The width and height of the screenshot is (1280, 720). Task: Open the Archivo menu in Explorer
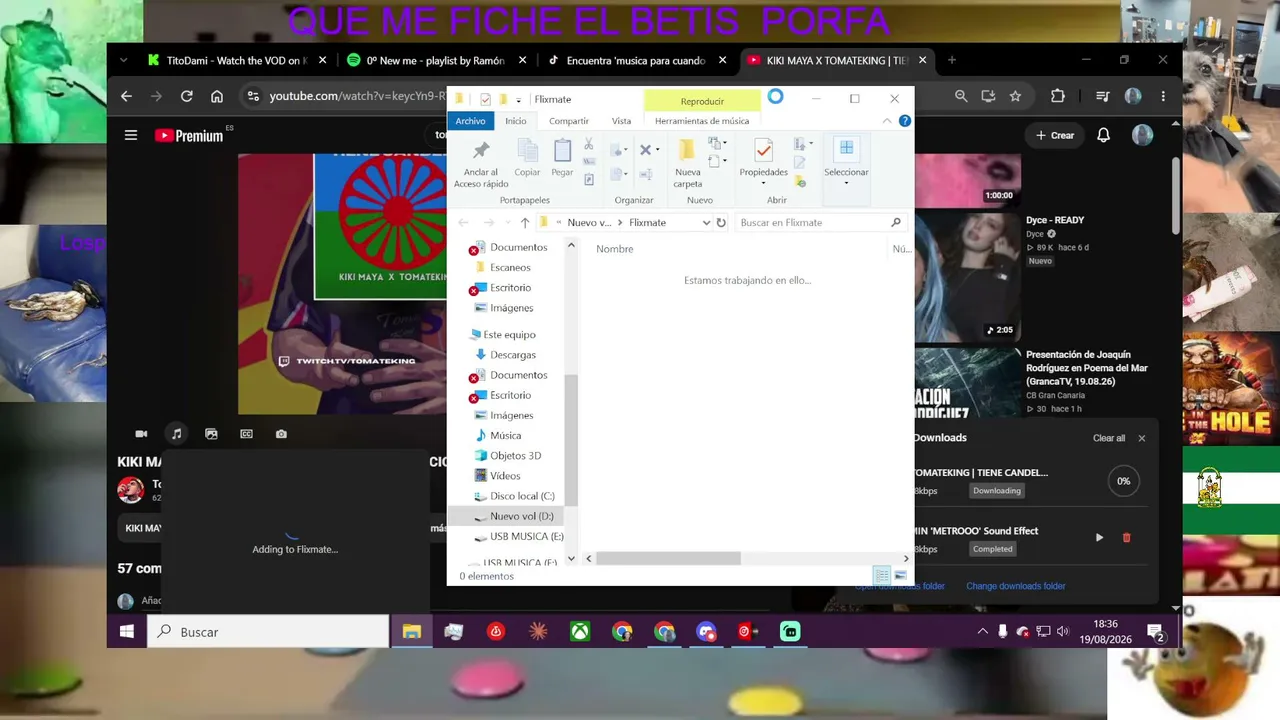tap(470, 121)
